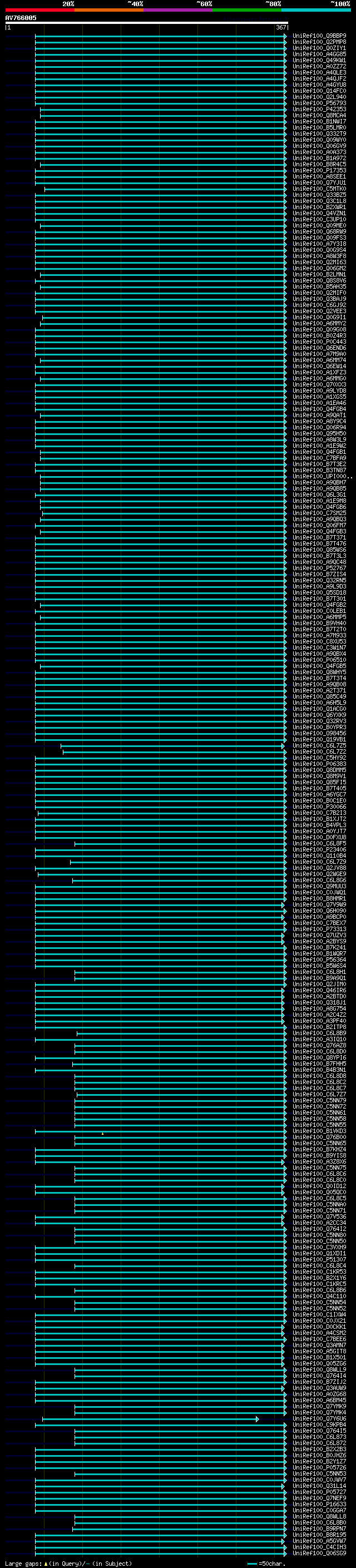Select the UniRef100_P17353 label
The width and height of the screenshot is (356, 1568).
point(319,170)
